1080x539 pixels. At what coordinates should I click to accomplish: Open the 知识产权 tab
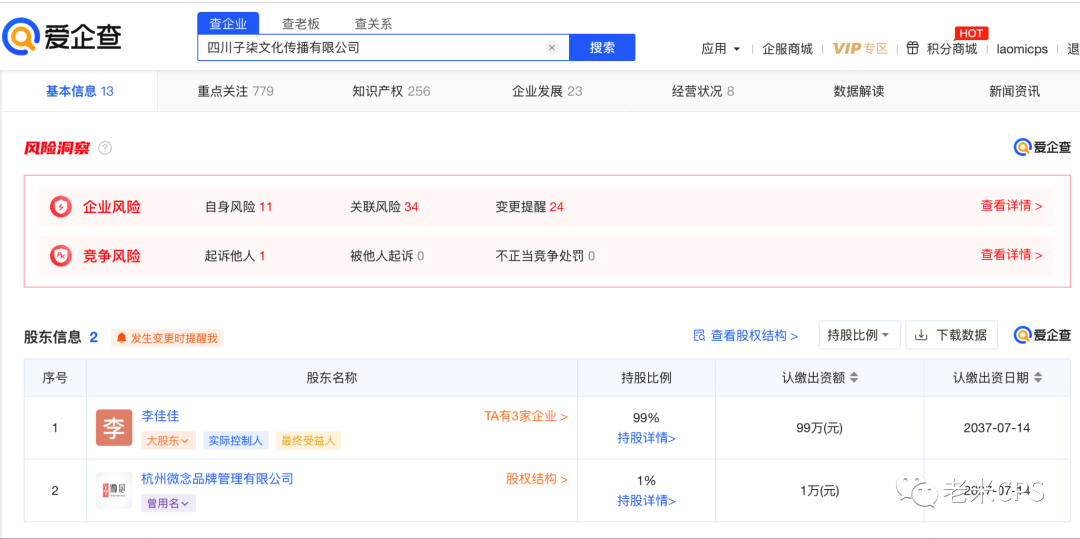(391, 91)
